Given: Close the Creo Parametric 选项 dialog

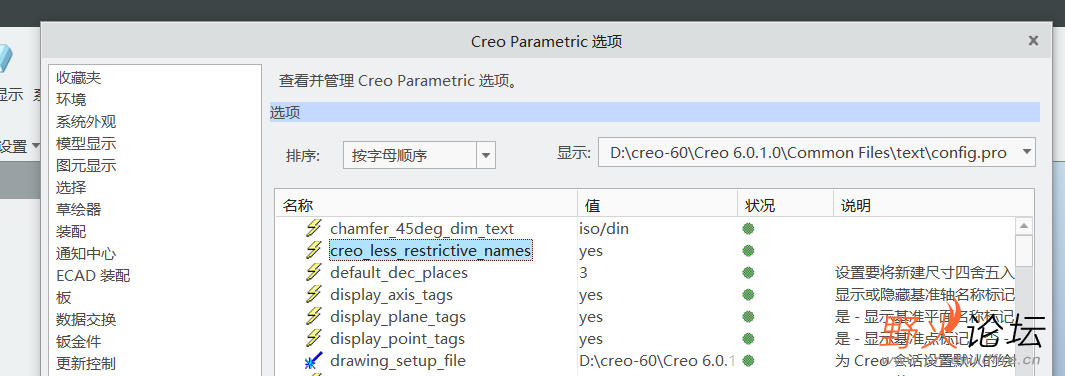Looking at the screenshot, I should (1033, 41).
